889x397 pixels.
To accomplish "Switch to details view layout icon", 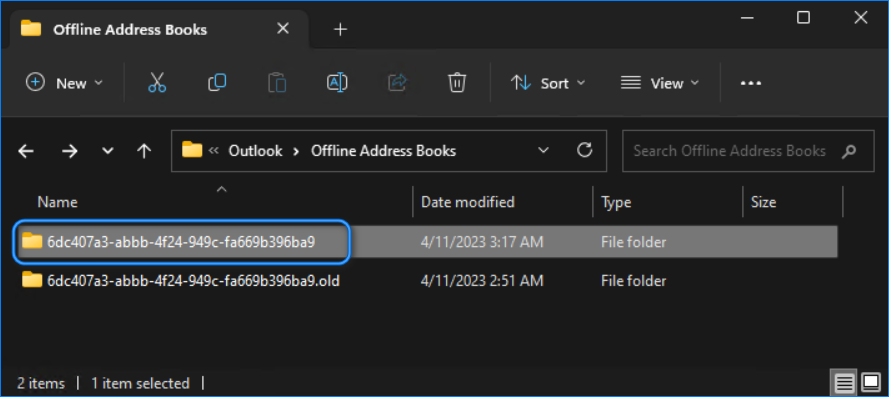I will [844, 383].
